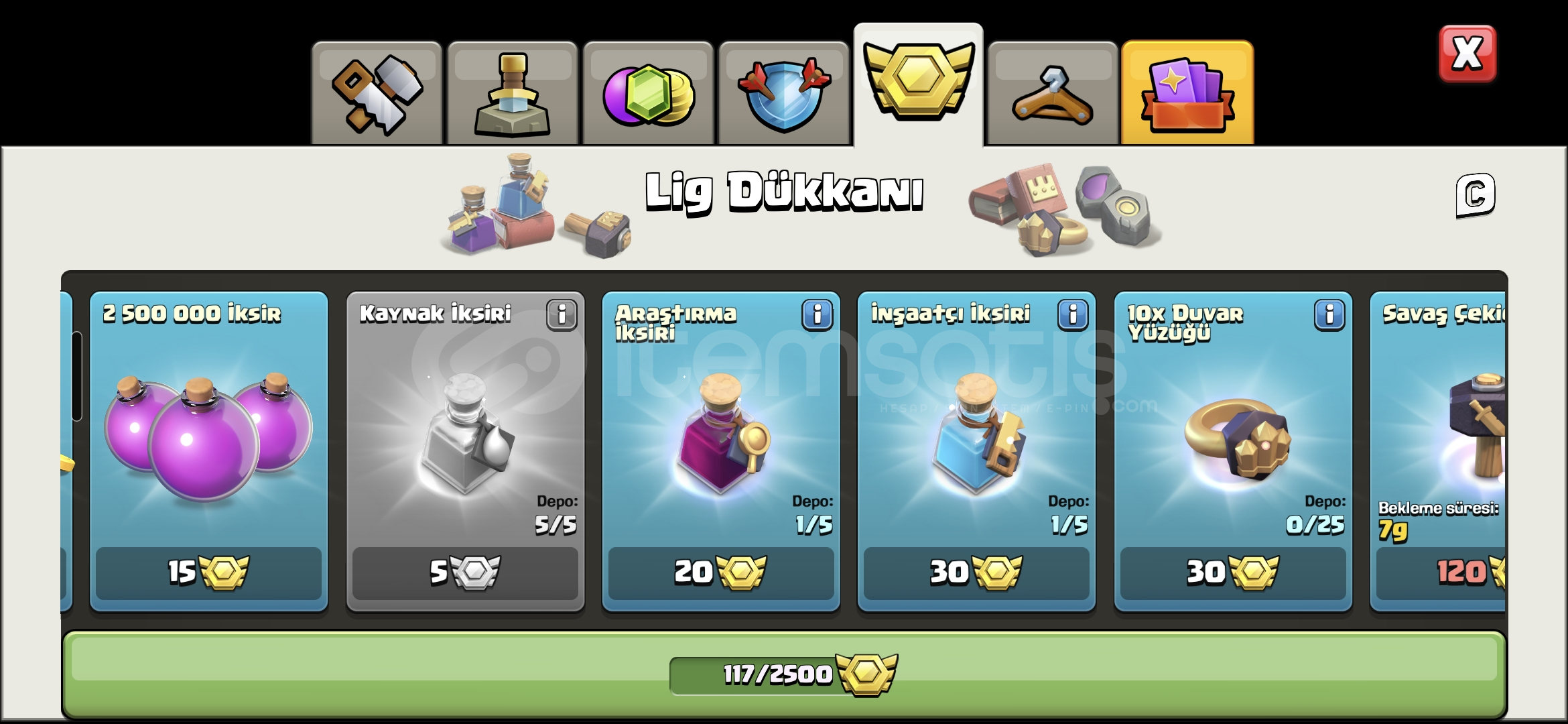
Task: Open the hammer and saw builder tab
Action: click(x=377, y=93)
